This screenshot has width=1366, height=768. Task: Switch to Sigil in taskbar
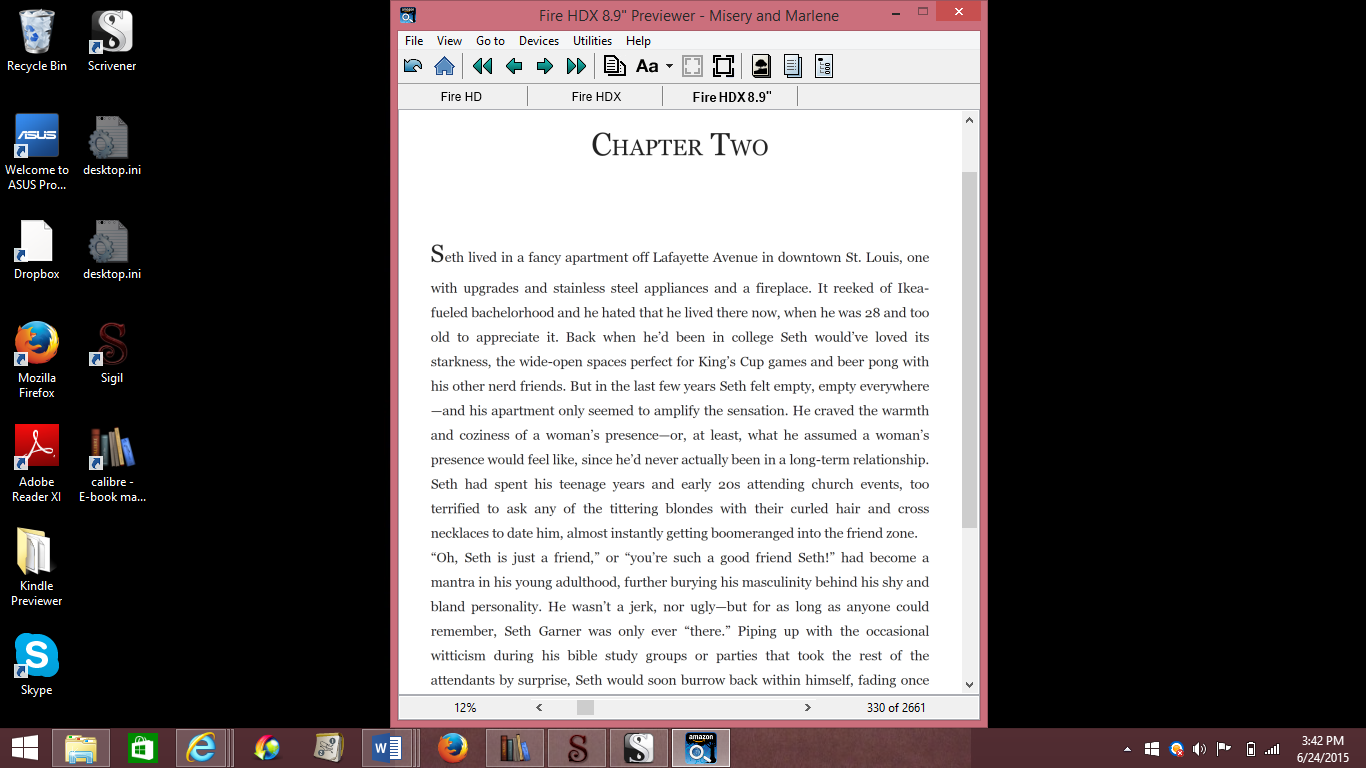click(577, 747)
